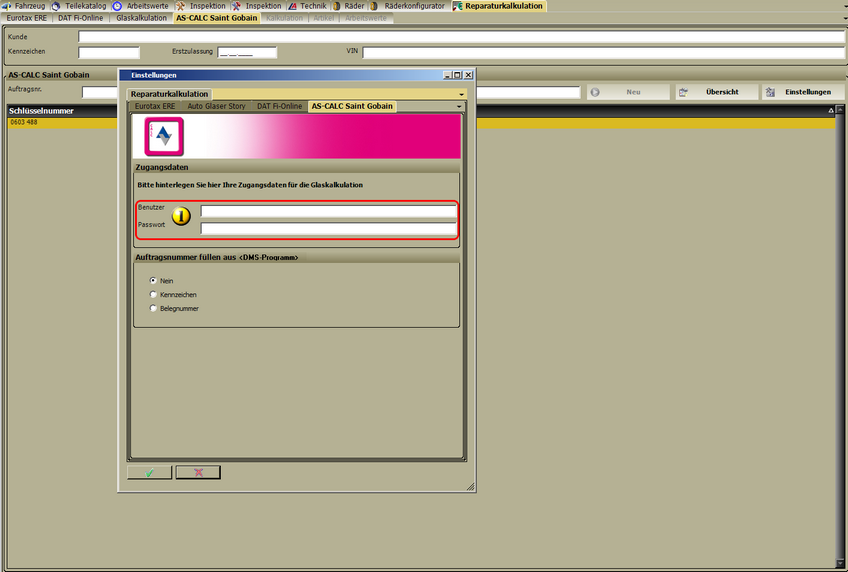This screenshot has height=572, width=848.
Task: Focus the Kennzeichen text field
Action: 109,52
